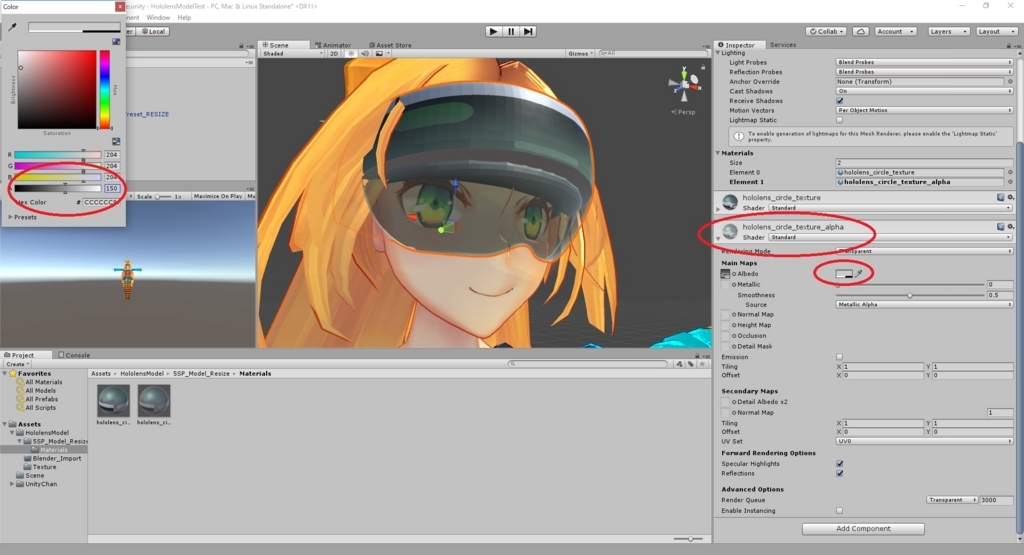Switch to the Animator tab

coord(333,45)
